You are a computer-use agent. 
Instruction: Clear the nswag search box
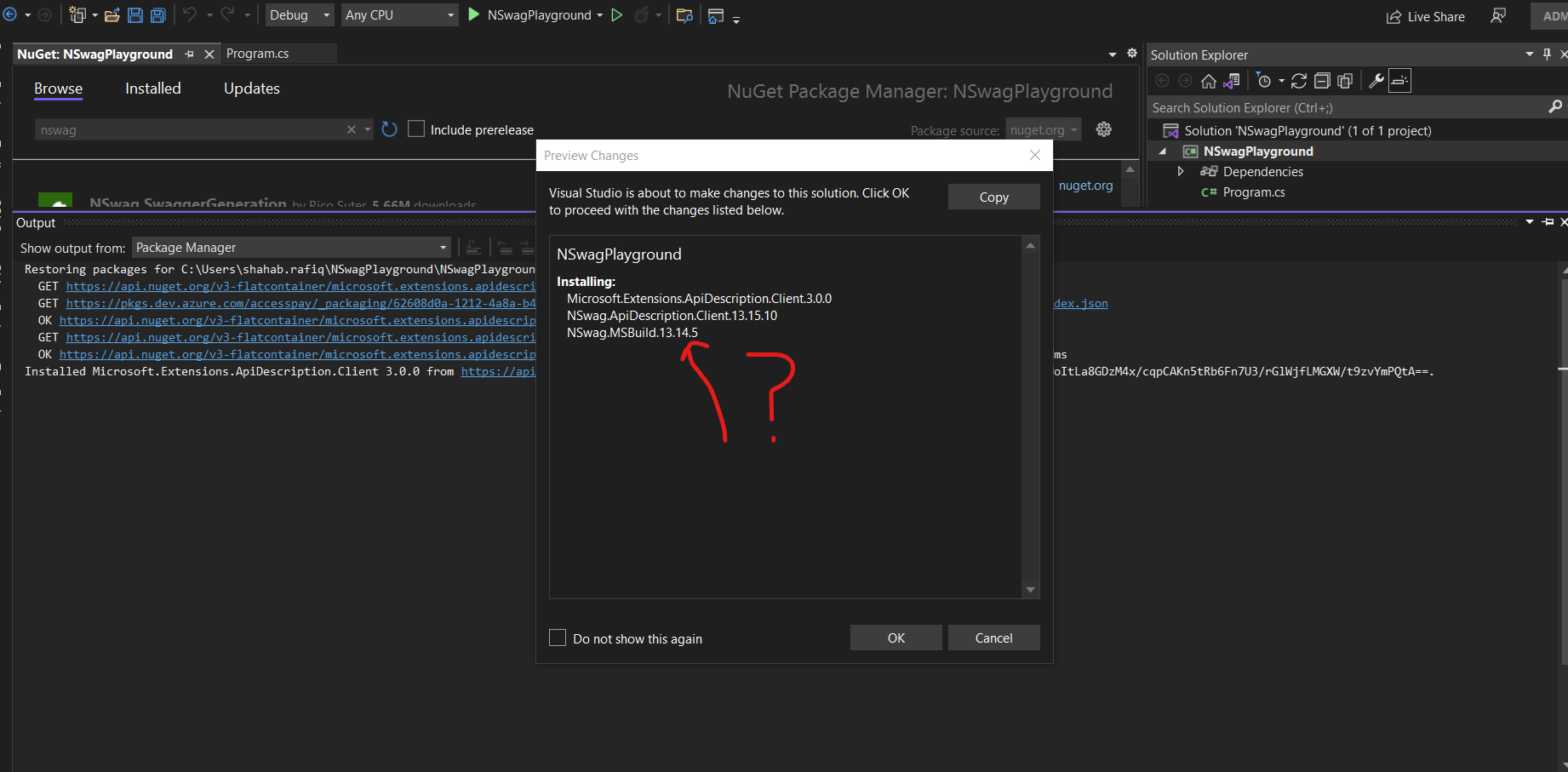click(352, 129)
